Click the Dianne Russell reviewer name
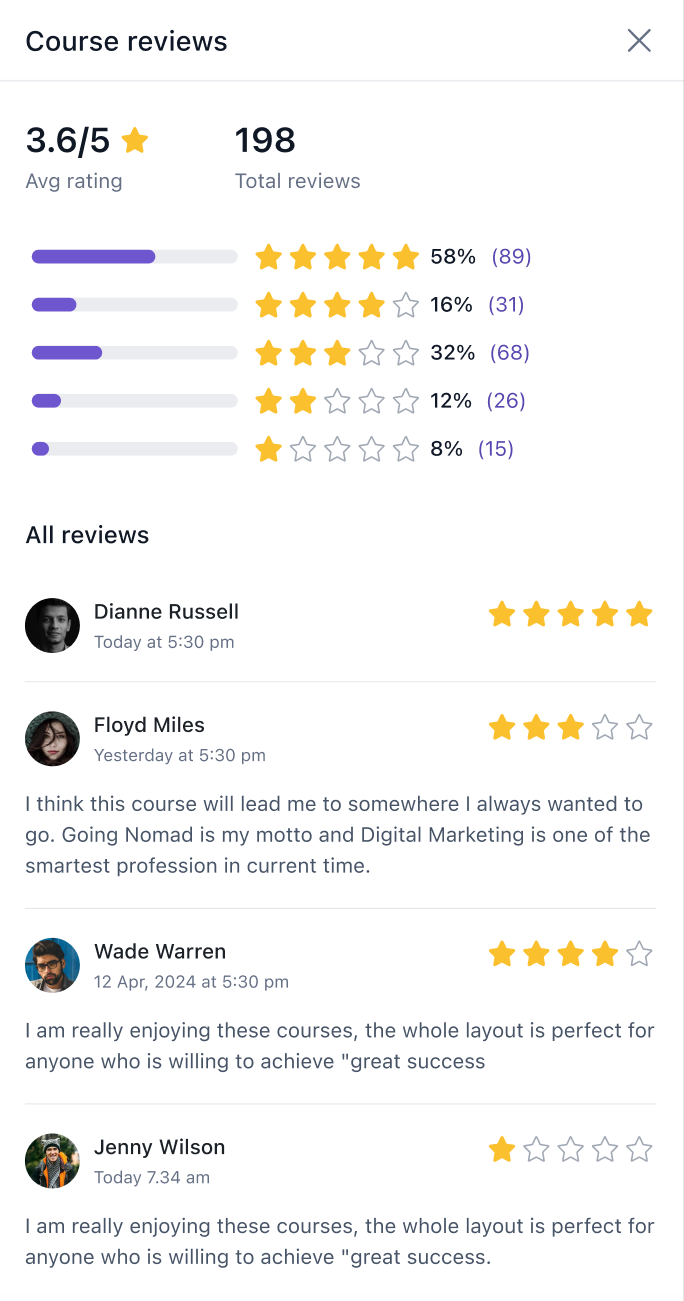The height and width of the screenshot is (1301, 684). [166, 612]
